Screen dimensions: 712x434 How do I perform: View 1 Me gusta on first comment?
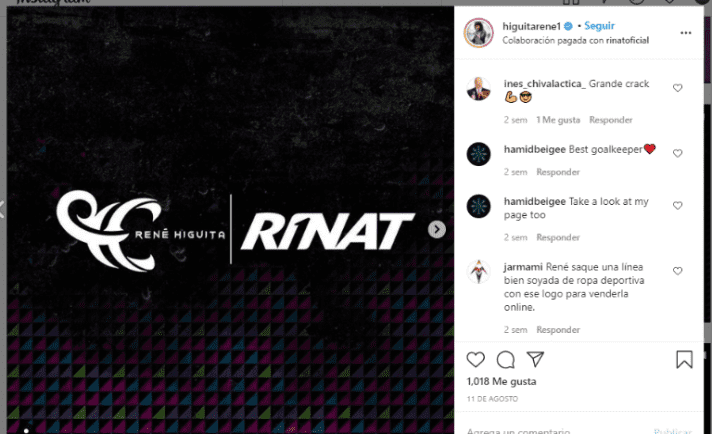point(558,120)
